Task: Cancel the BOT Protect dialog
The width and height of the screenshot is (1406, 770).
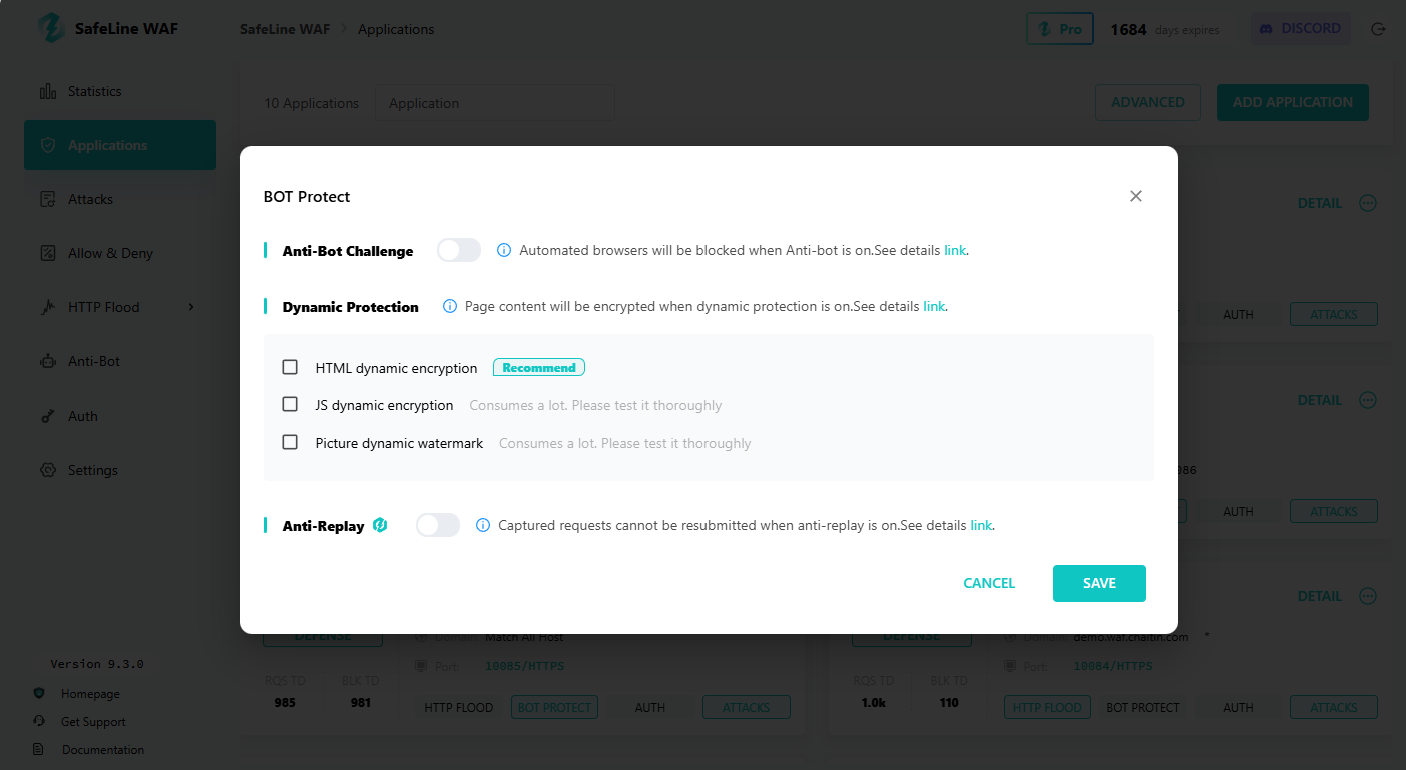Action: pos(989,583)
